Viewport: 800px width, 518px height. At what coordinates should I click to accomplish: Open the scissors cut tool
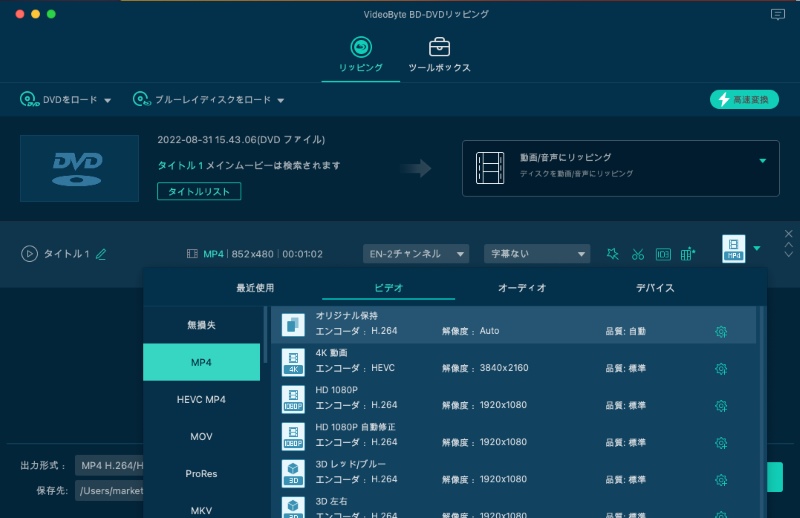tap(638, 254)
